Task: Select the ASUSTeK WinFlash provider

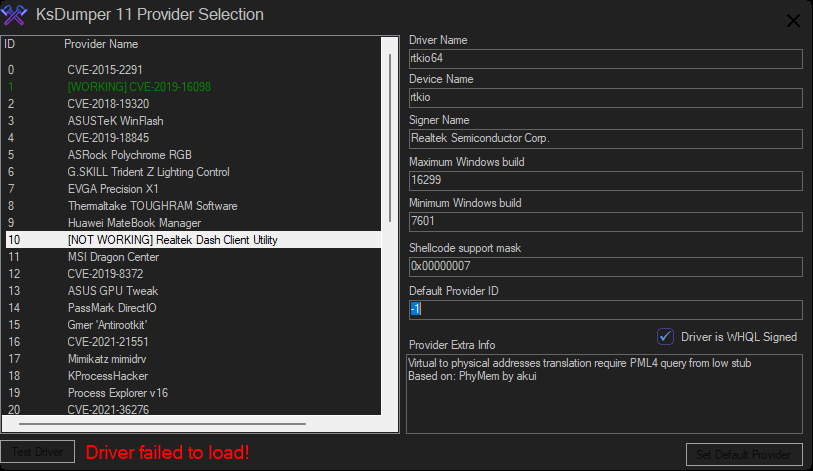Action: pyautogui.click(x=193, y=121)
